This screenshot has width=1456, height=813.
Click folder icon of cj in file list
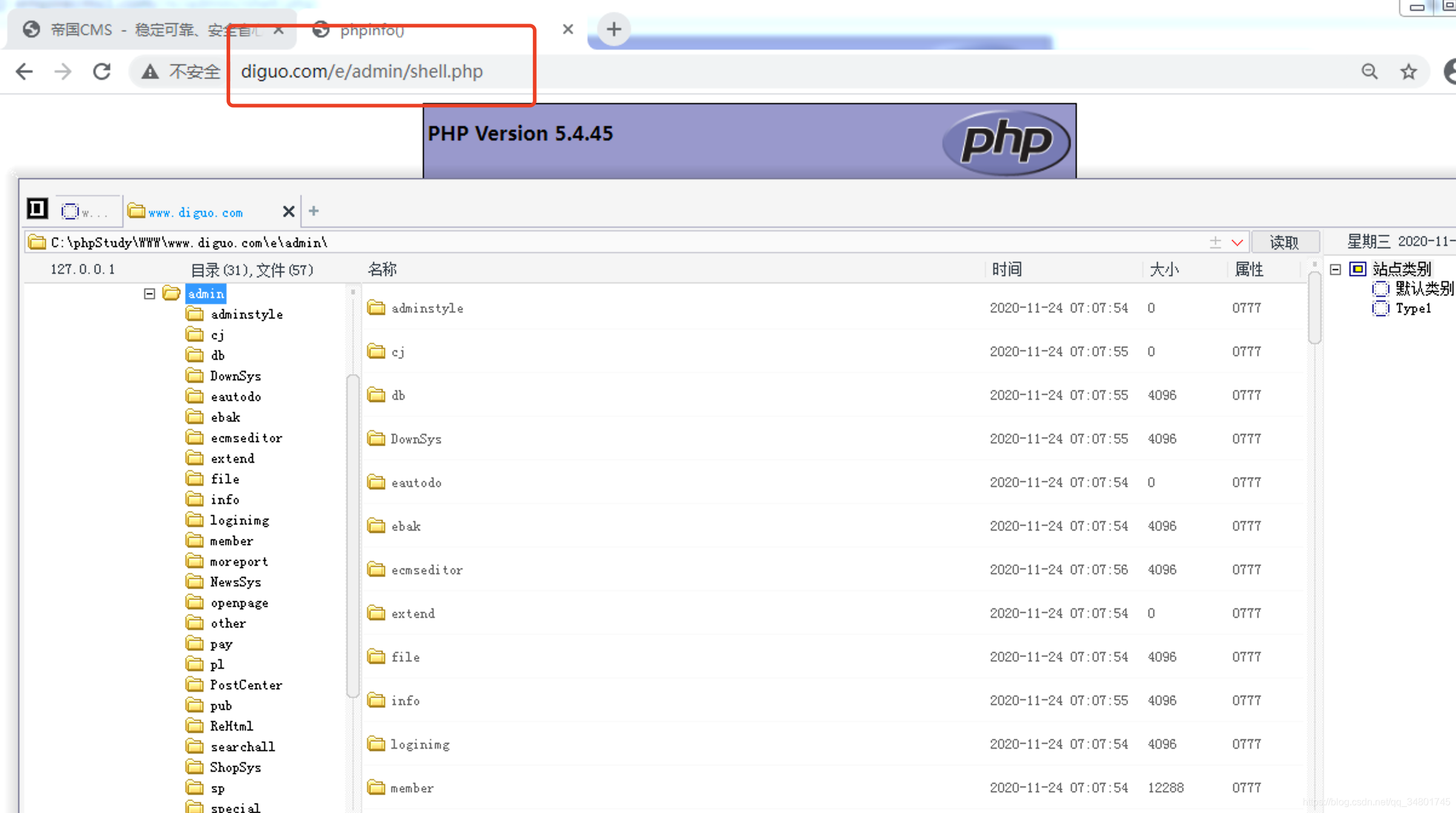pyautogui.click(x=376, y=351)
